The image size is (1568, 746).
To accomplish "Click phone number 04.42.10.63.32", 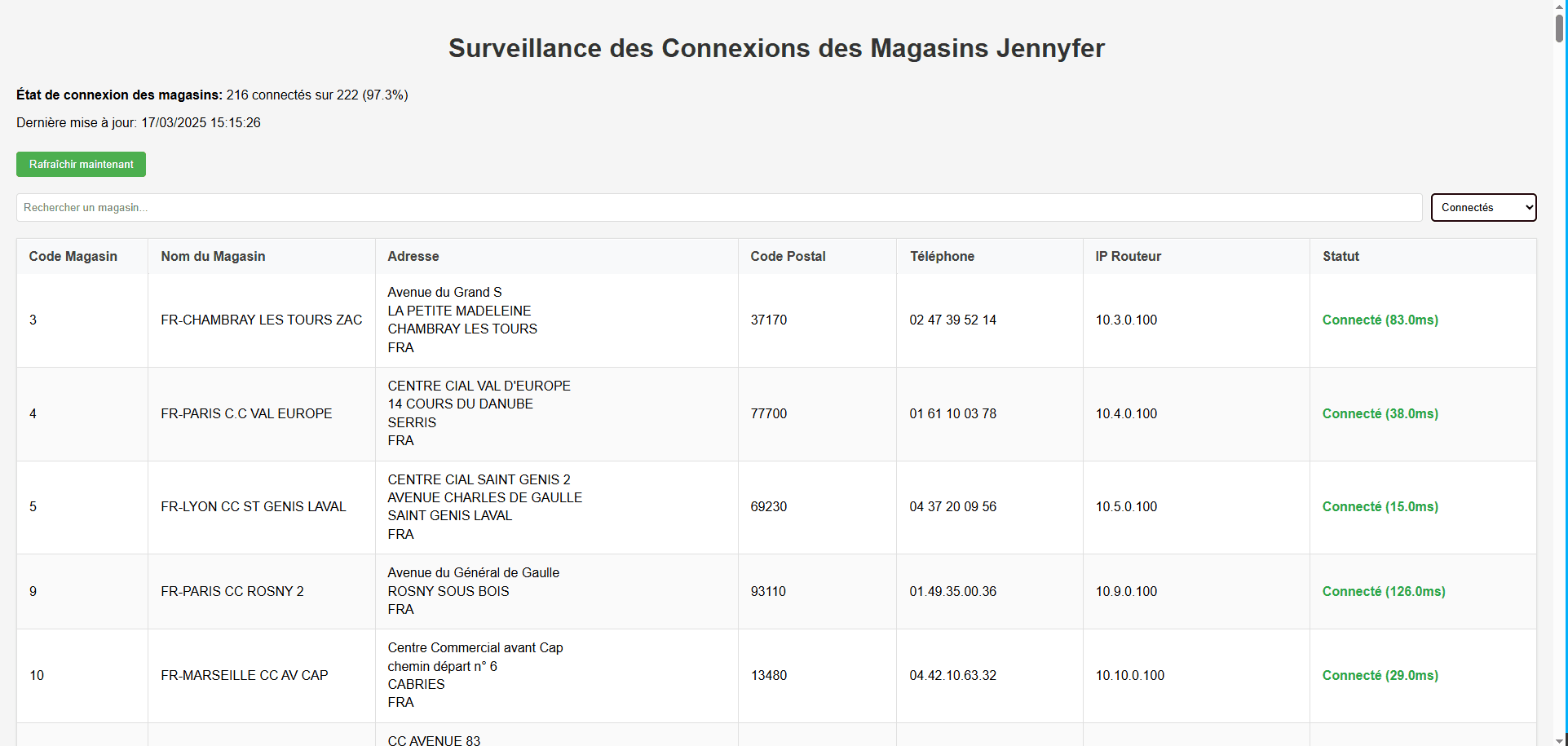I will (x=953, y=675).
